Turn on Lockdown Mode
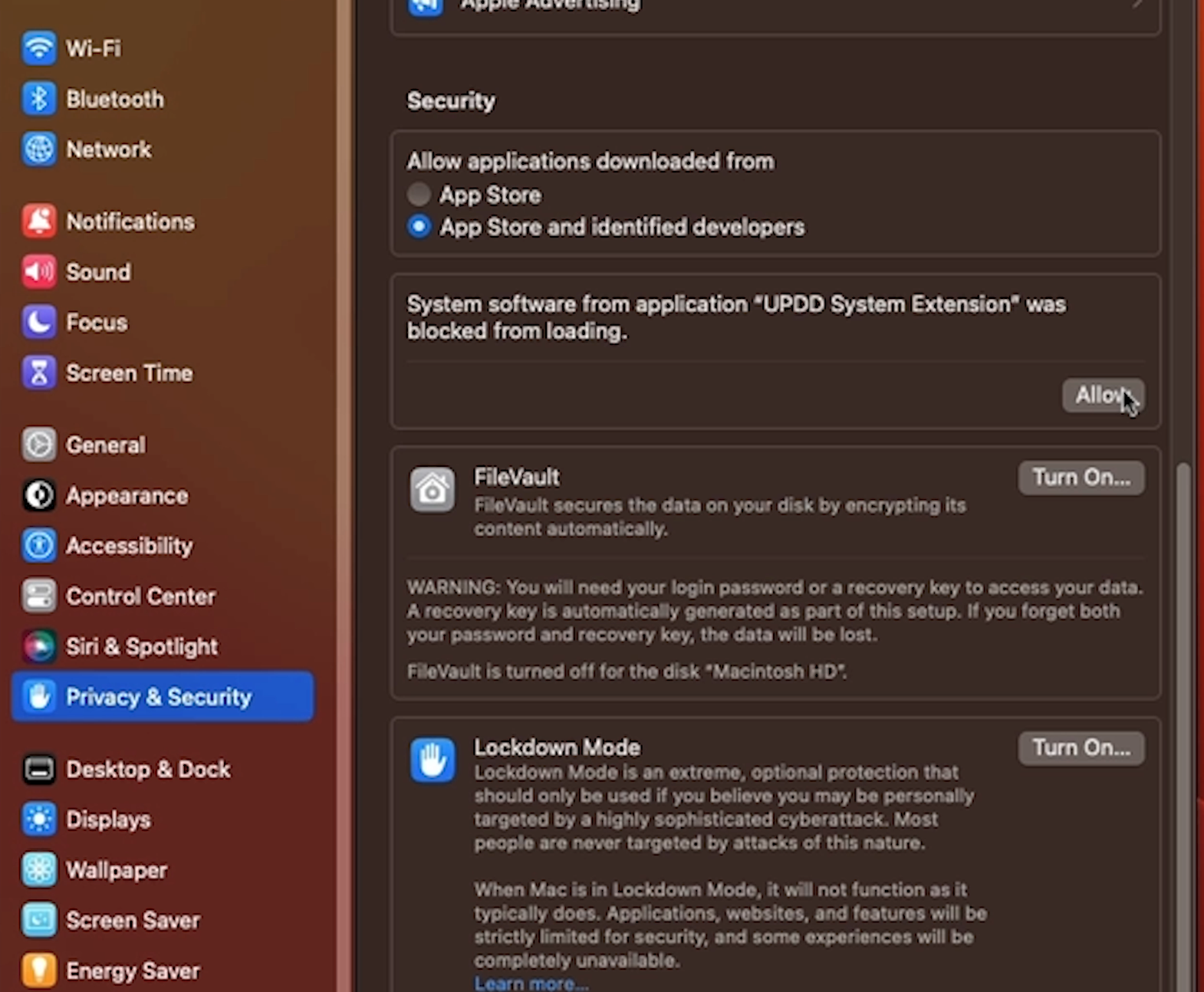1204x992 pixels. (x=1081, y=748)
